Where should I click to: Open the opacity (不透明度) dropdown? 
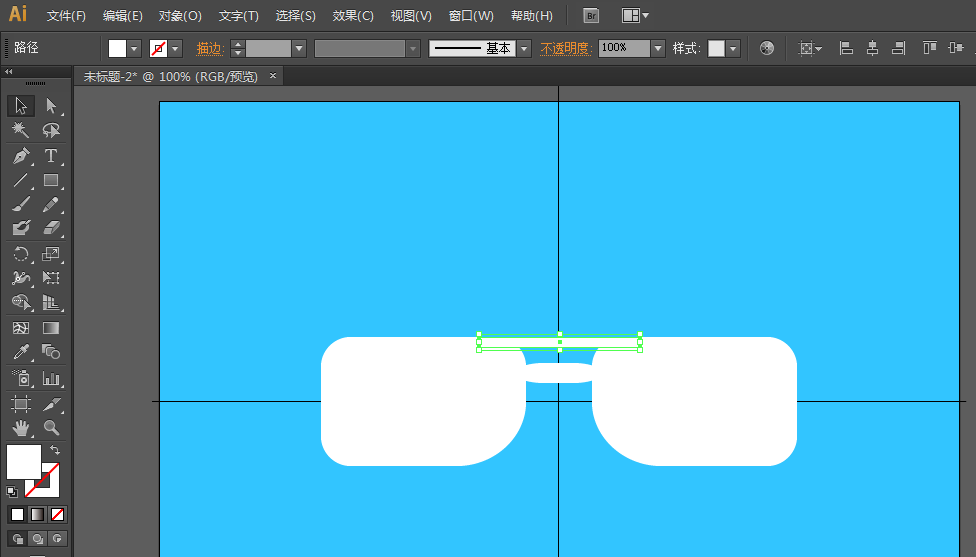tap(657, 48)
